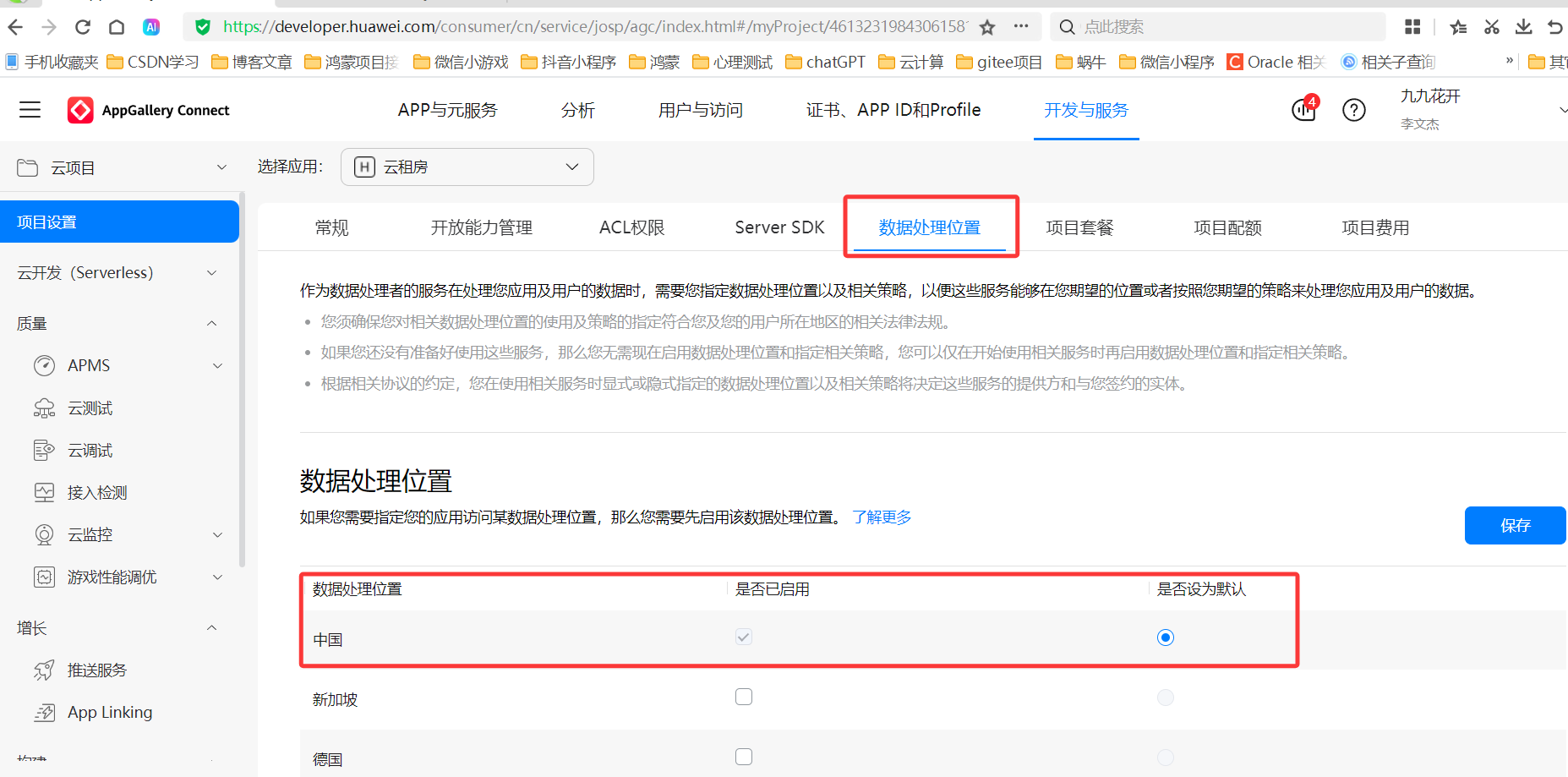Open the browser home page
Screen dimensions: 1568x777
117,27
